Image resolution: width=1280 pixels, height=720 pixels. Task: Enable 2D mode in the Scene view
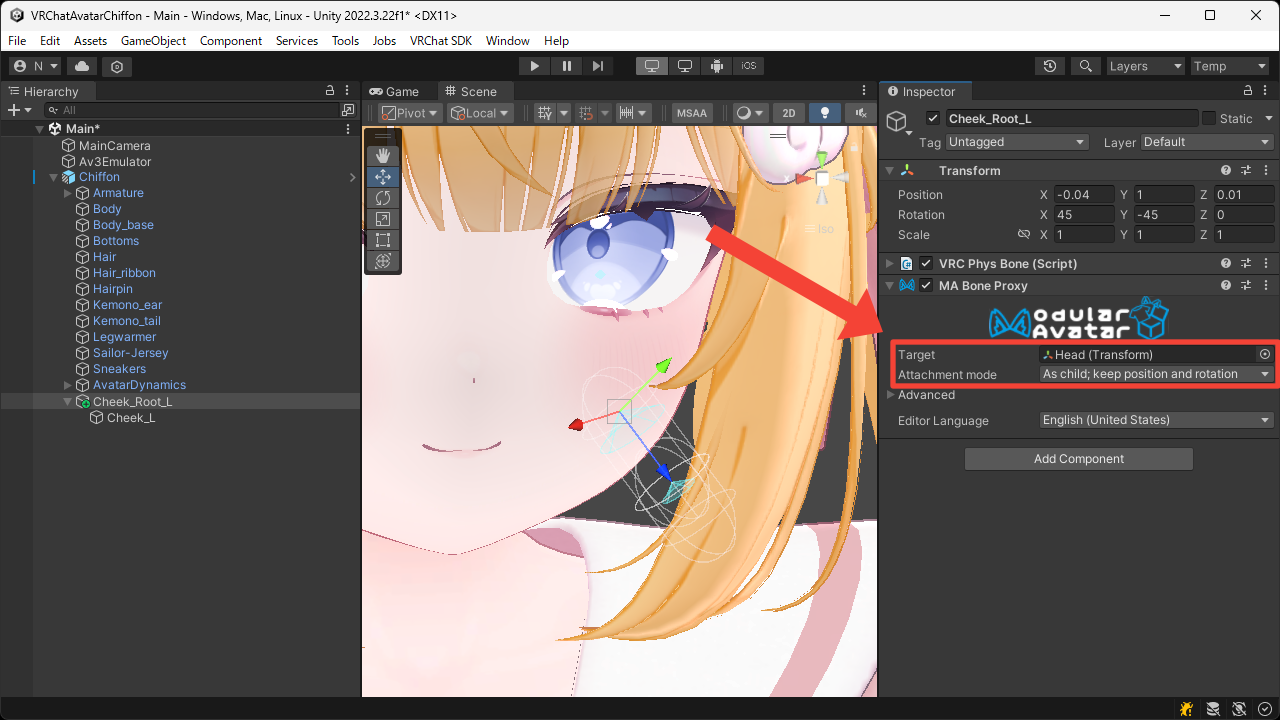click(x=788, y=112)
